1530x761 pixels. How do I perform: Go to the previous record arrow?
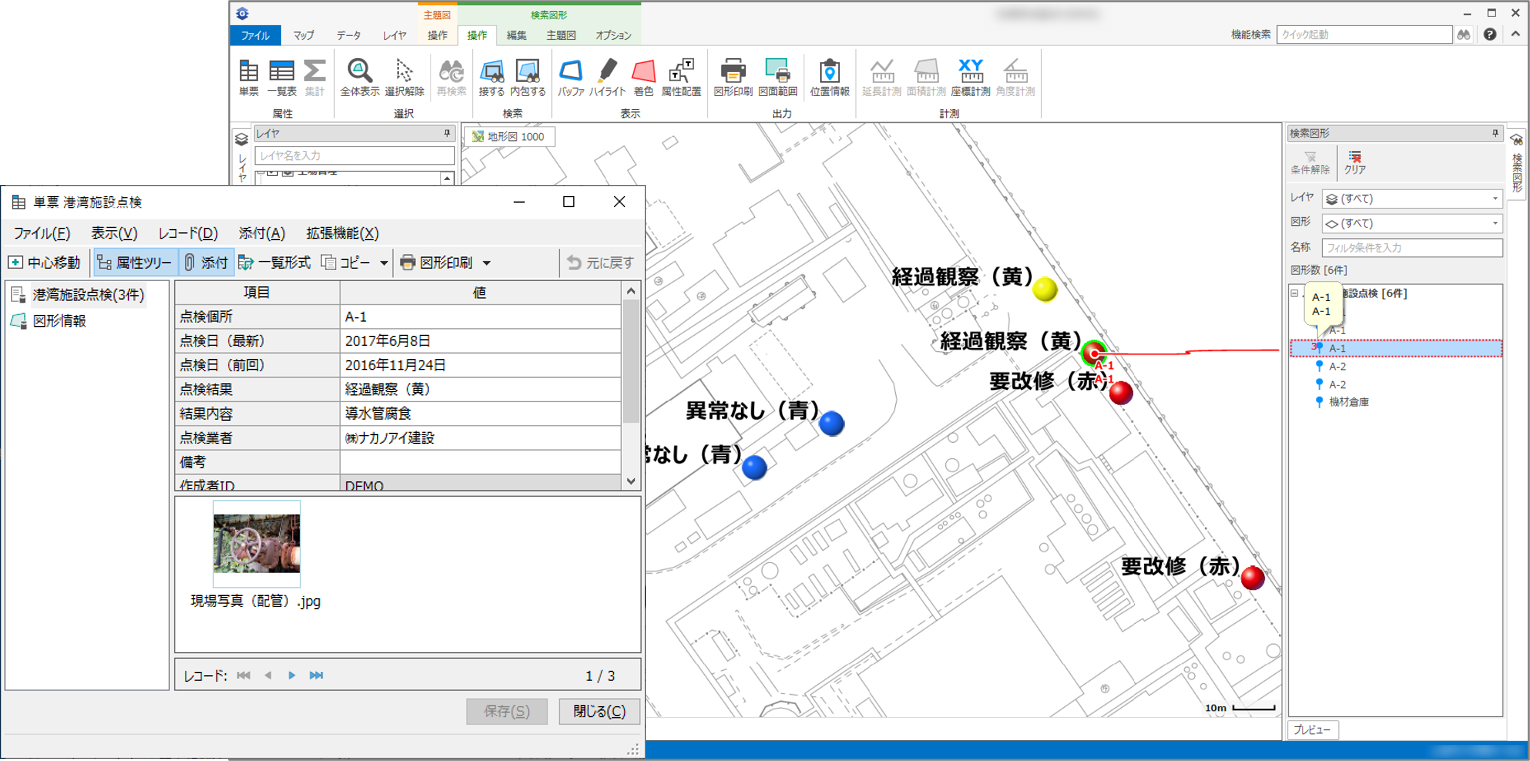(x=268, y=676)
